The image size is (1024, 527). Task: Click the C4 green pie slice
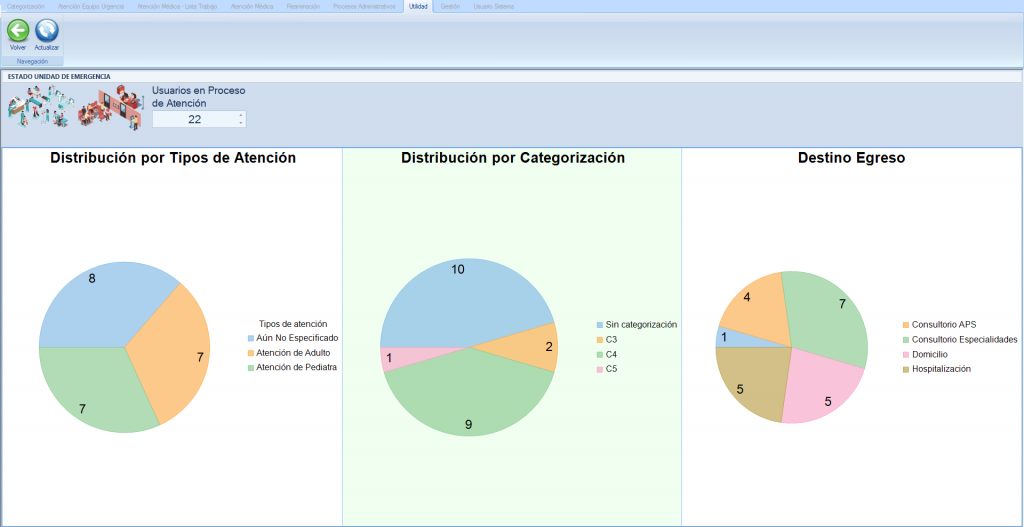[470, 395]
